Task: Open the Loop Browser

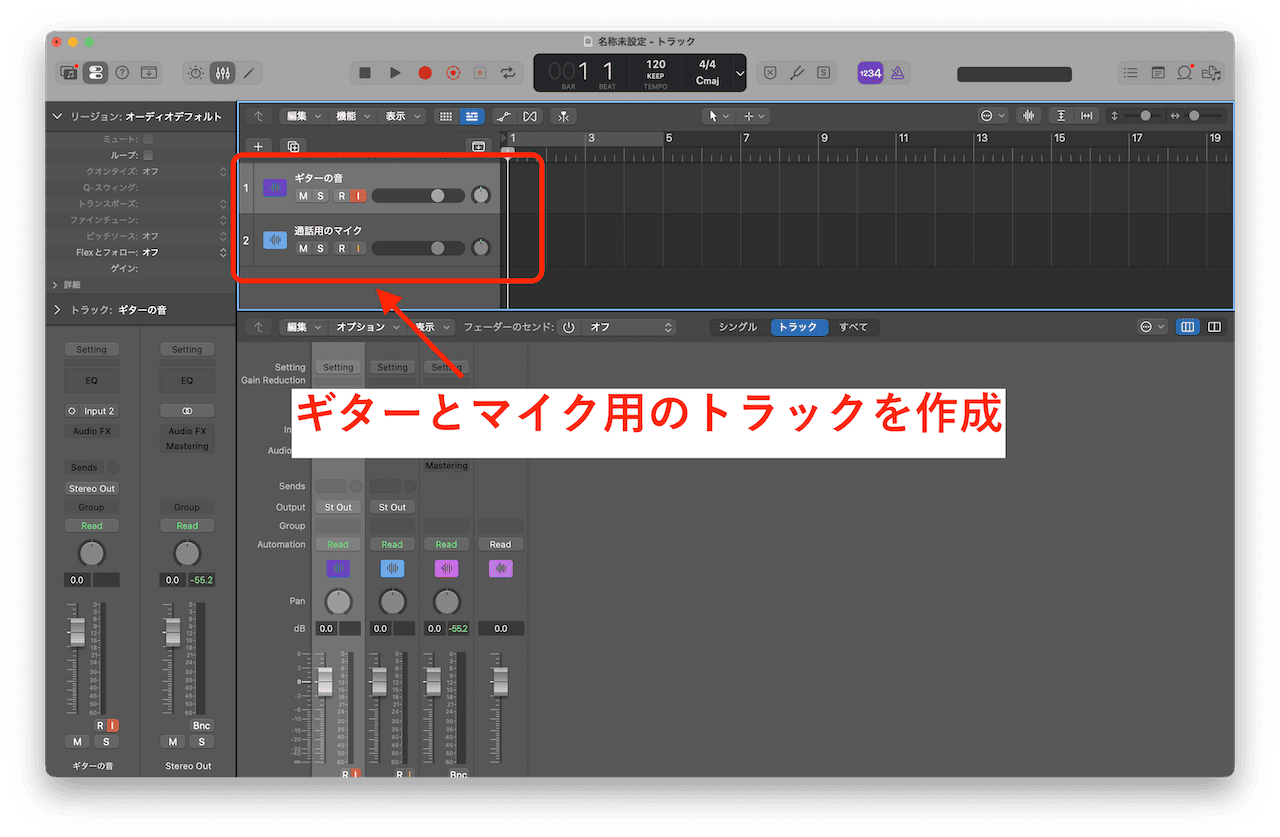Action: pyautogui.click(x=1185, y=72)
